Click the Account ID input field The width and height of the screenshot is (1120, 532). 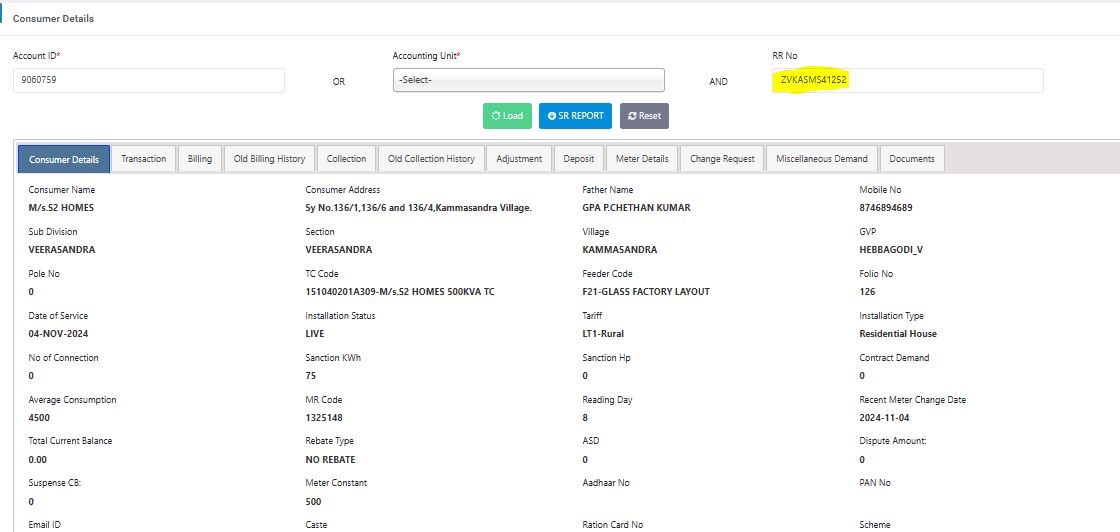[148, 80]
